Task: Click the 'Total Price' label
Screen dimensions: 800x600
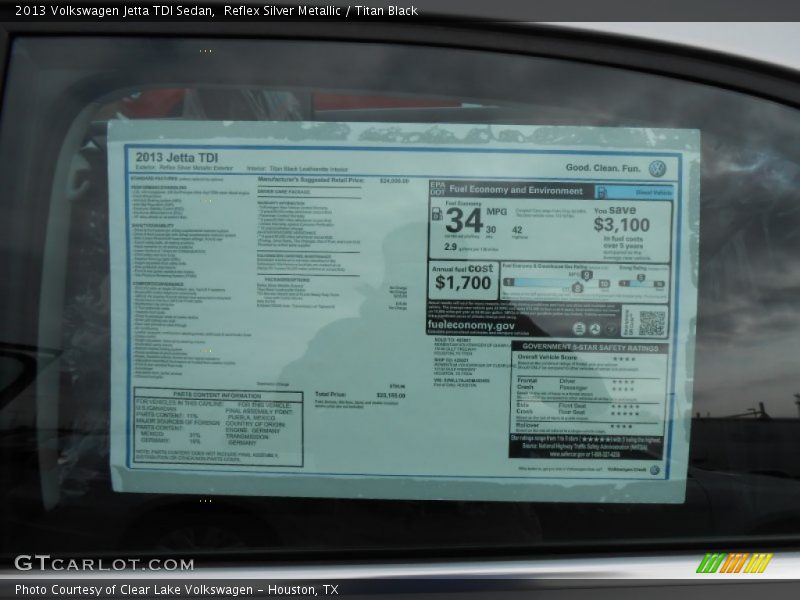Action: pos(330,394)
